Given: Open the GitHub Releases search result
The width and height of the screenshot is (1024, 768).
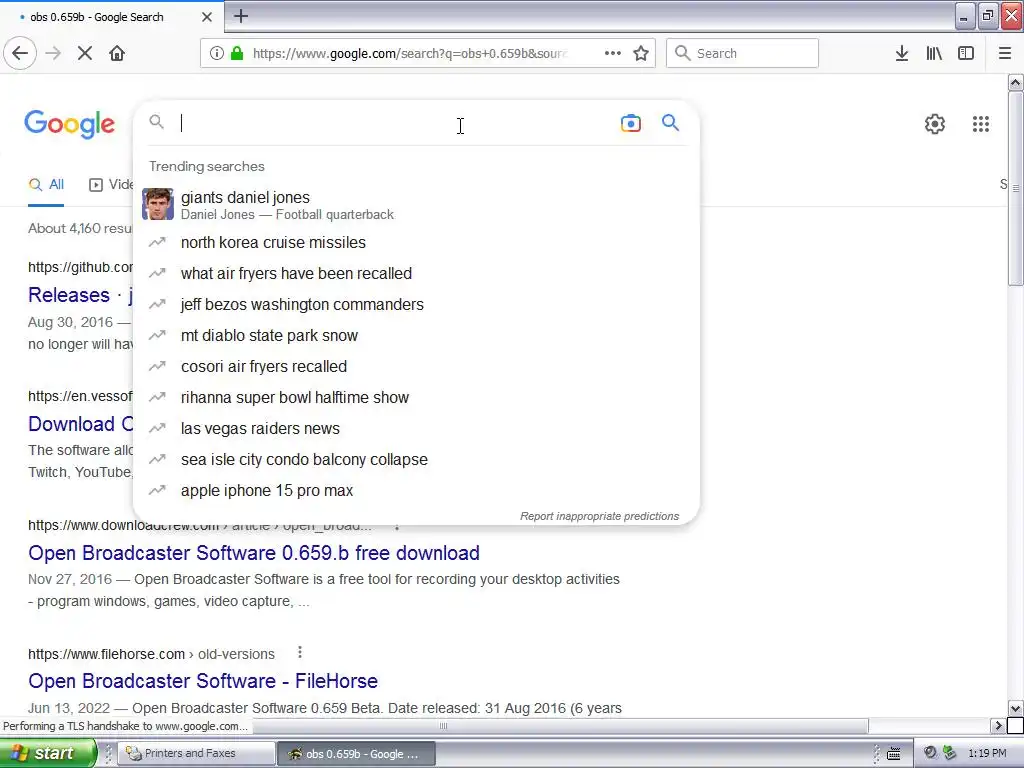Looking at the screenshot, I should [80, 295].
